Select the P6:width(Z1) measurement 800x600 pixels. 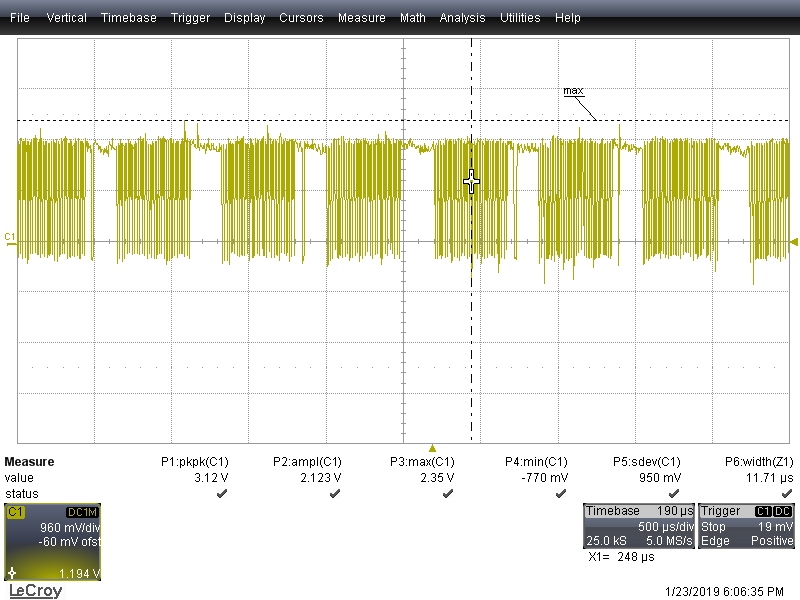pyautogui.click(x=759, y=462)
